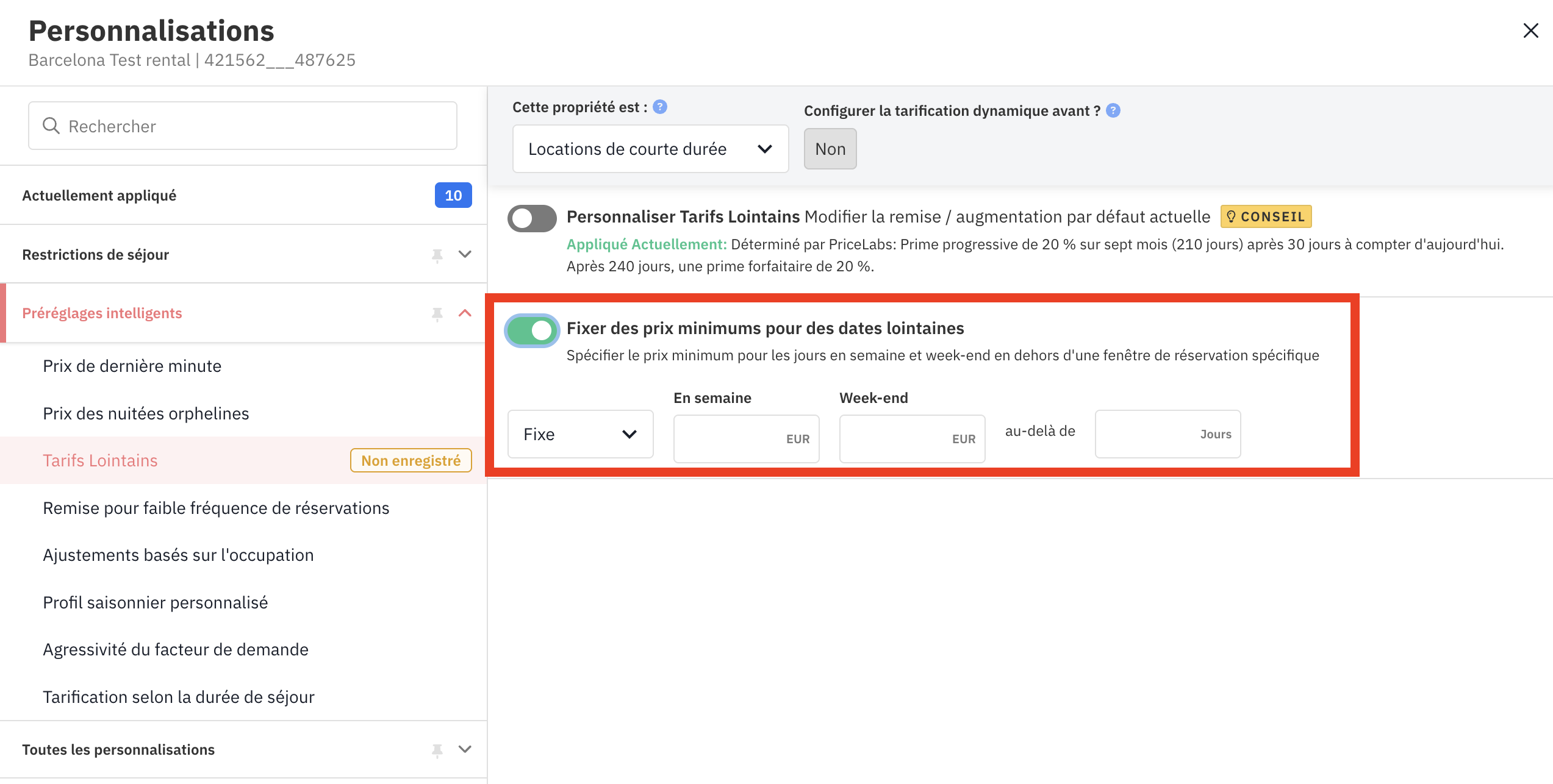Enable Personnaliser Tarifs Lointains toggle
1553x784 pixels.
[532, 218]
